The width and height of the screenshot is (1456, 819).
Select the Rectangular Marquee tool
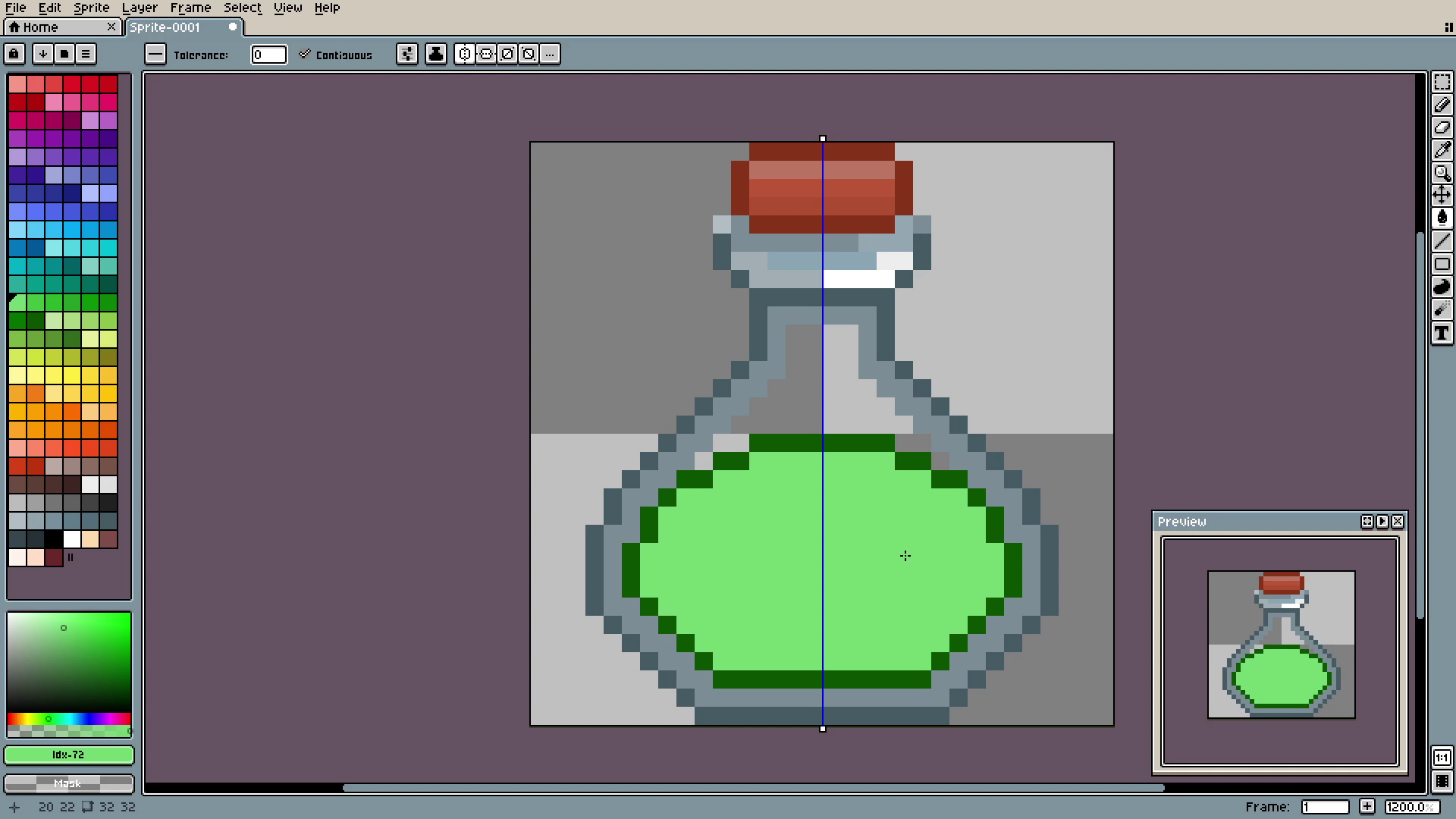(1442, 82)
